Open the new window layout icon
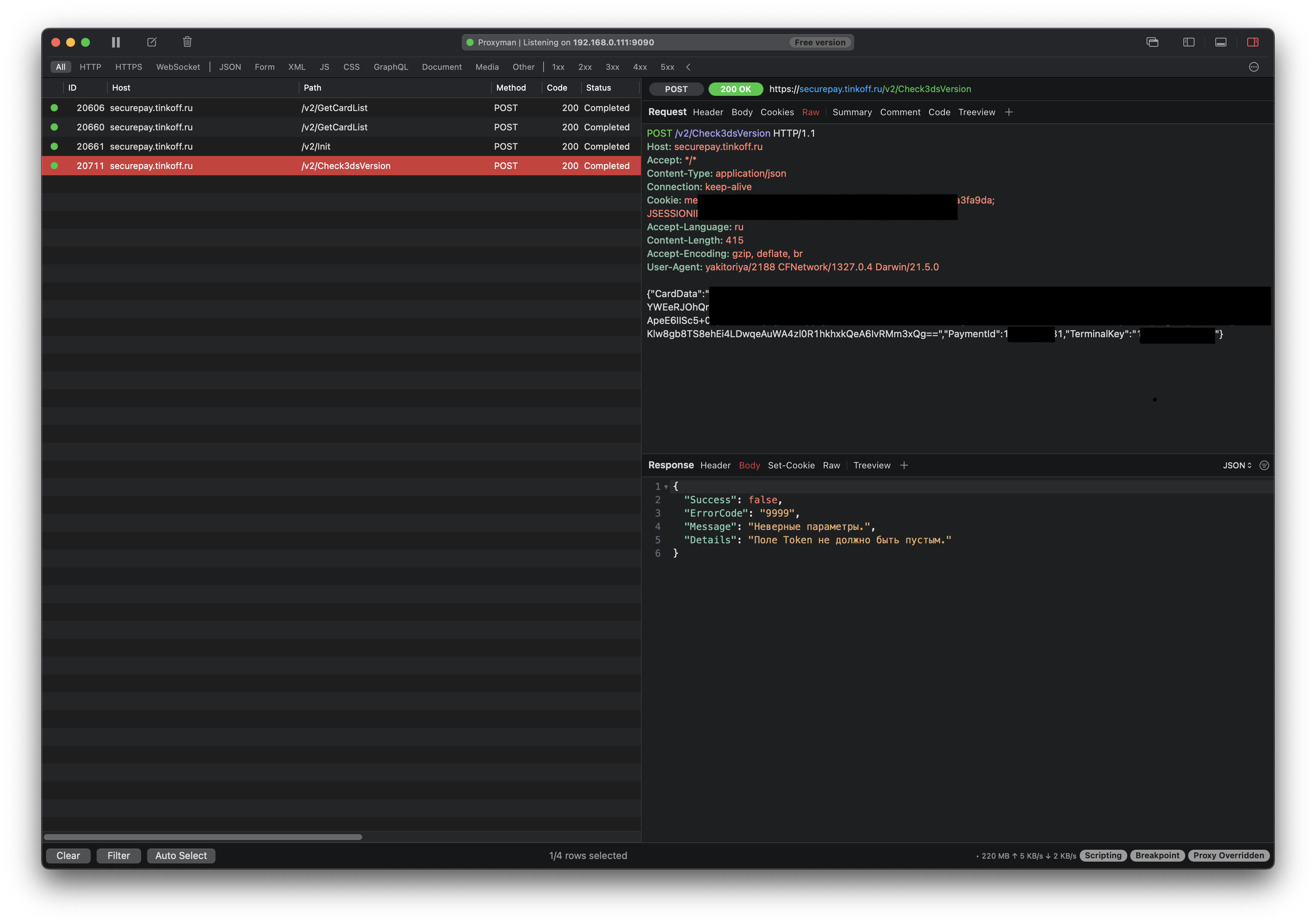The image size is (1316, 924). click(1152, 42)
